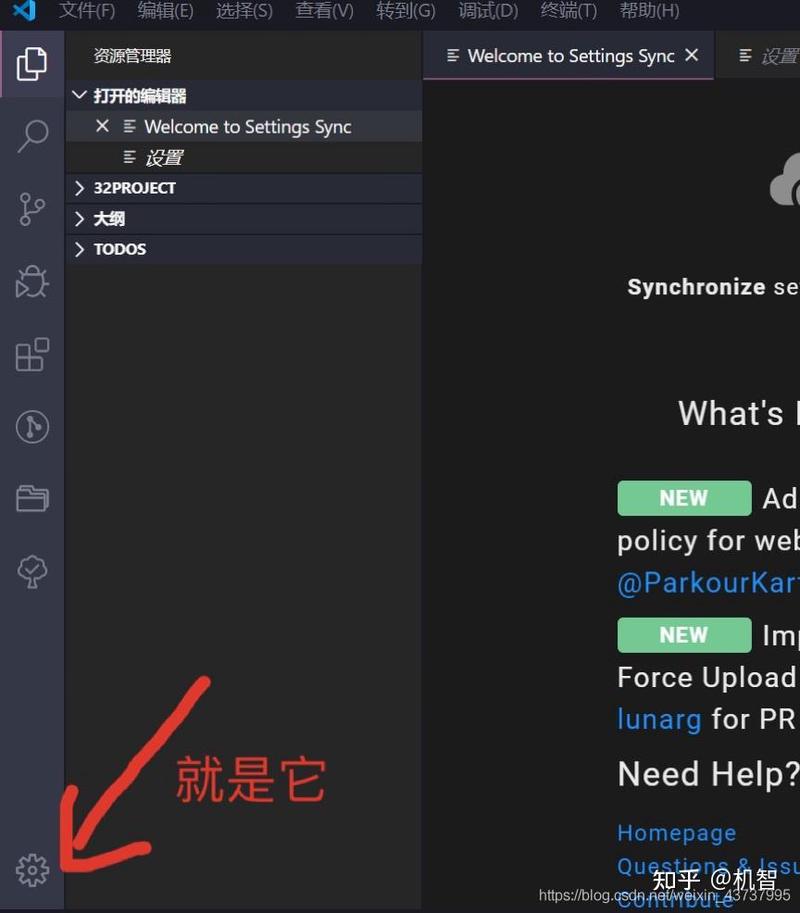The width and height of the screenshot is (800, 913).
Task: Open the Homepage link
Action: (677, 833)
